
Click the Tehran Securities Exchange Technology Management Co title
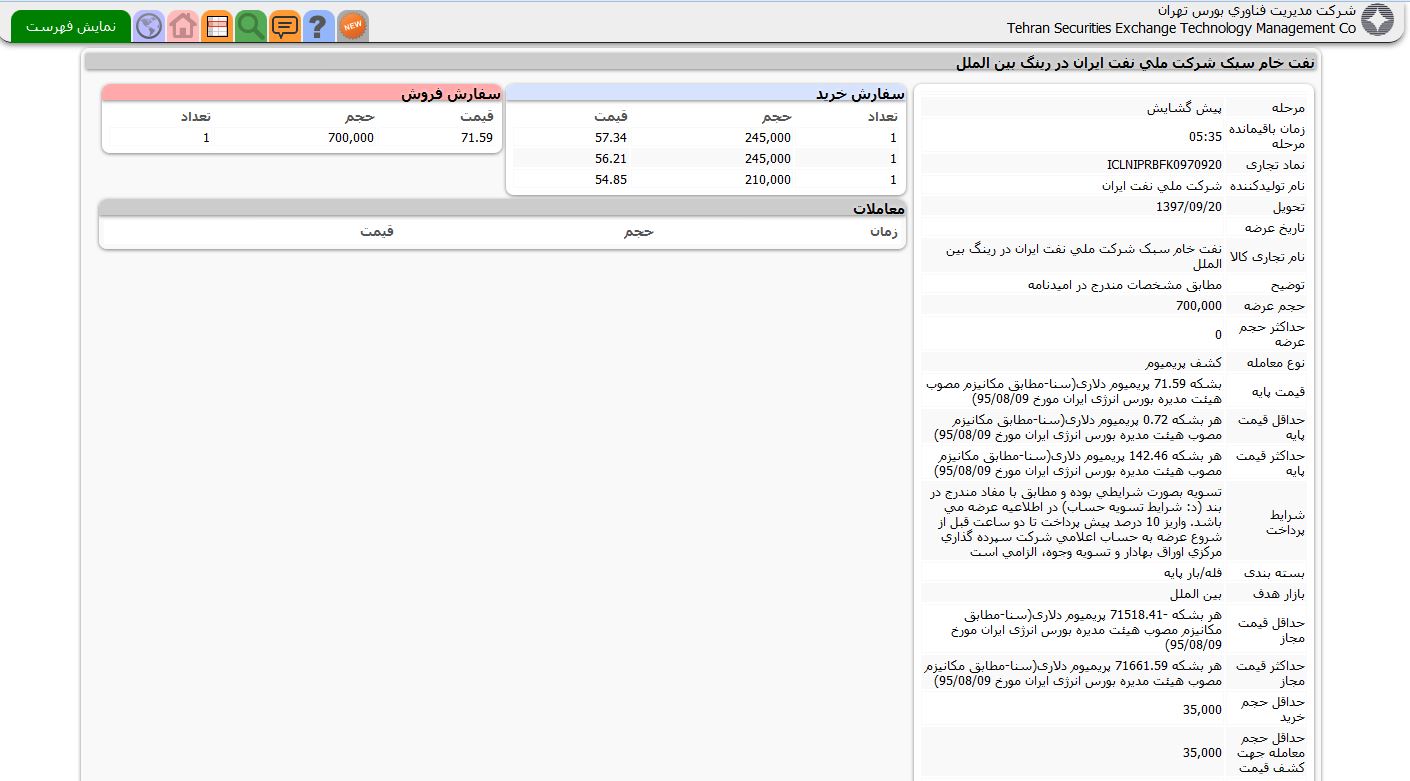(x=1181, y=28)
